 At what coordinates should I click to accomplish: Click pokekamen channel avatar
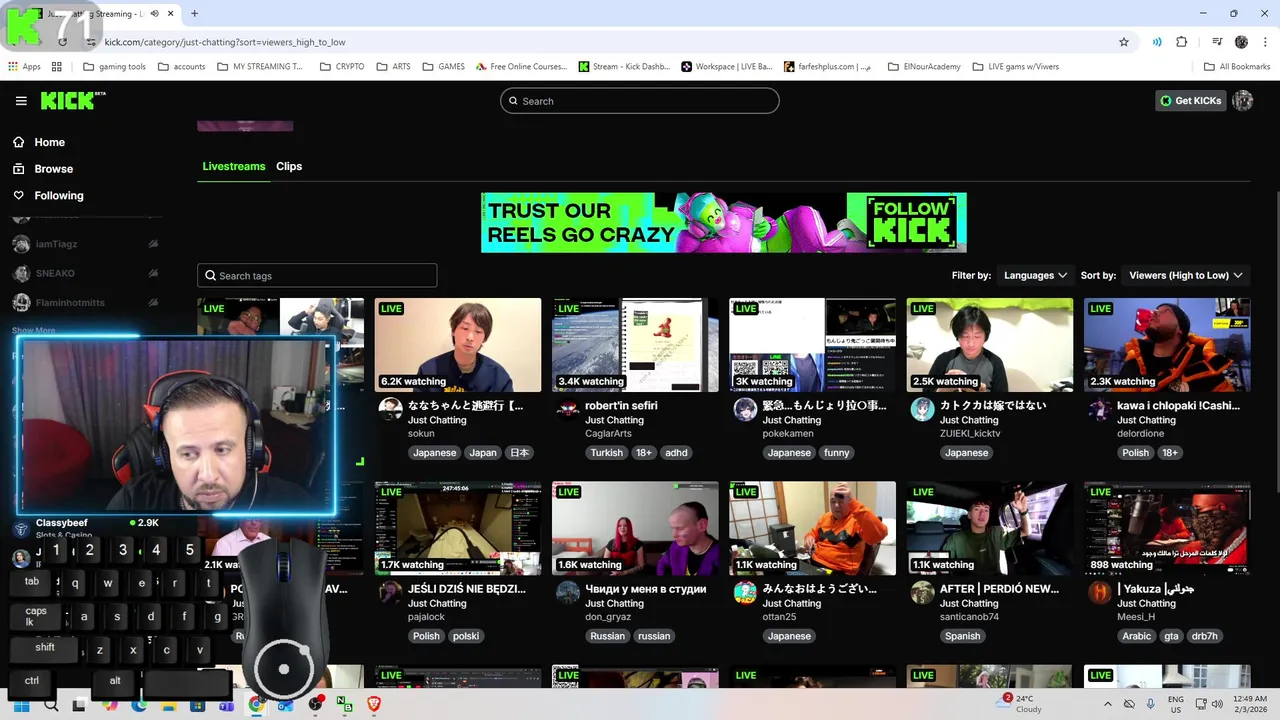745,409
